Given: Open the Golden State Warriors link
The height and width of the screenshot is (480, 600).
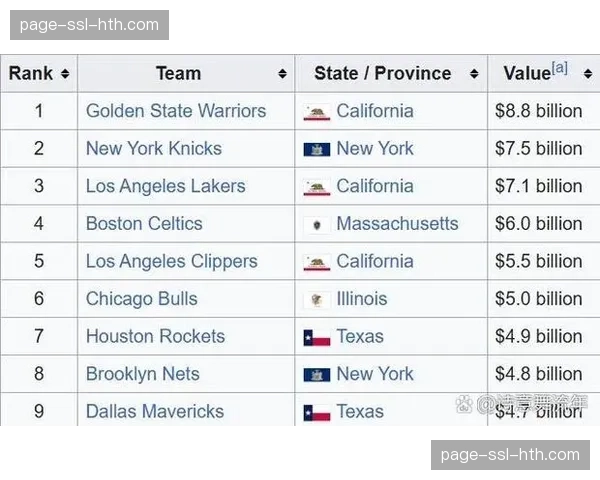Looking at the screenshot, I should point(176,111).
